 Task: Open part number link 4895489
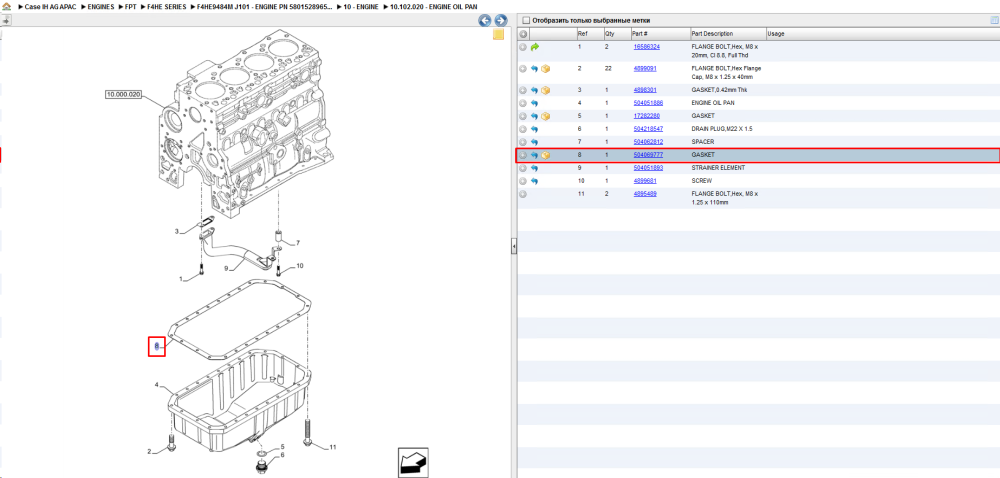(x=645, y=194)
